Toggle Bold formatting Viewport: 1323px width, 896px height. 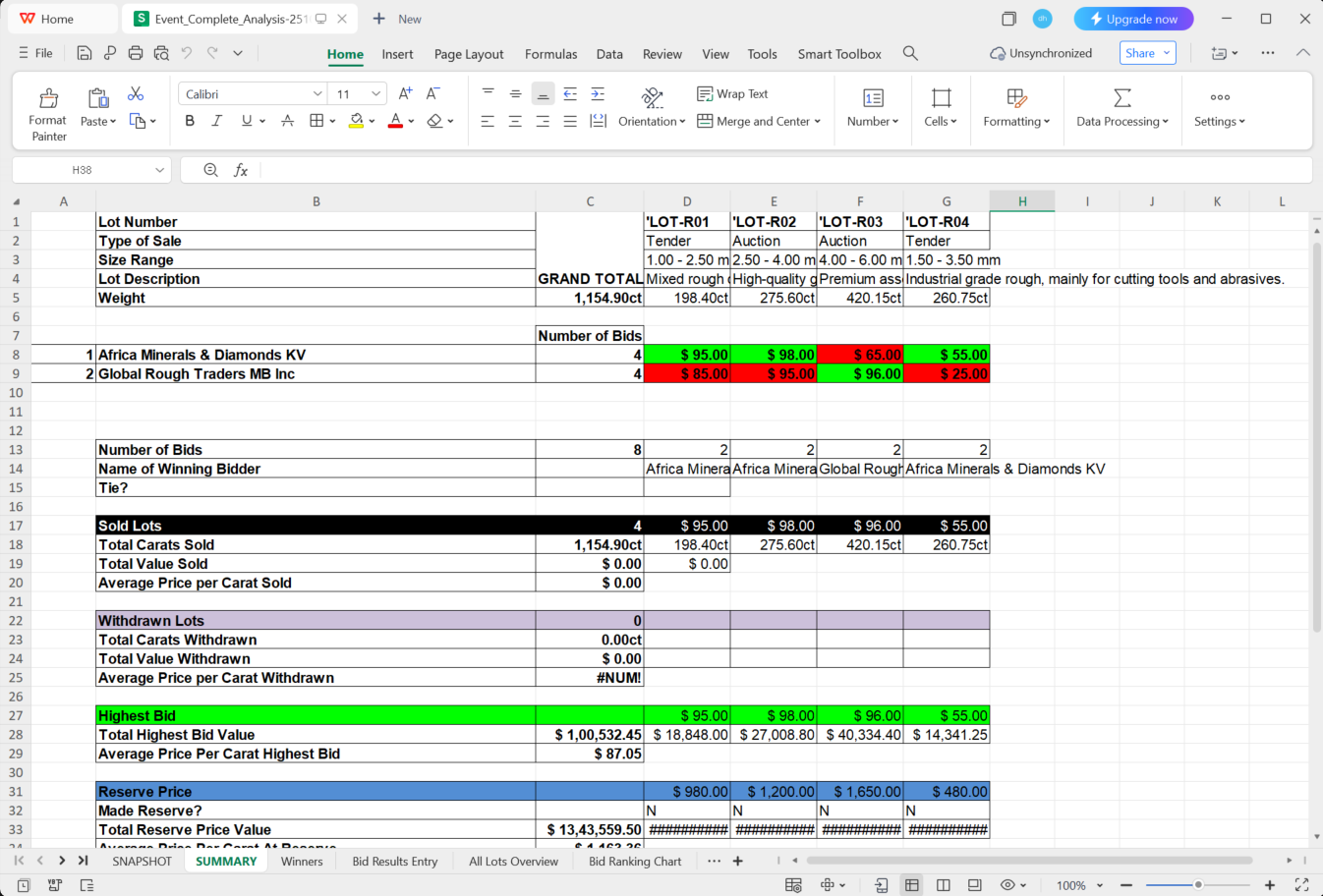point(190,121)
